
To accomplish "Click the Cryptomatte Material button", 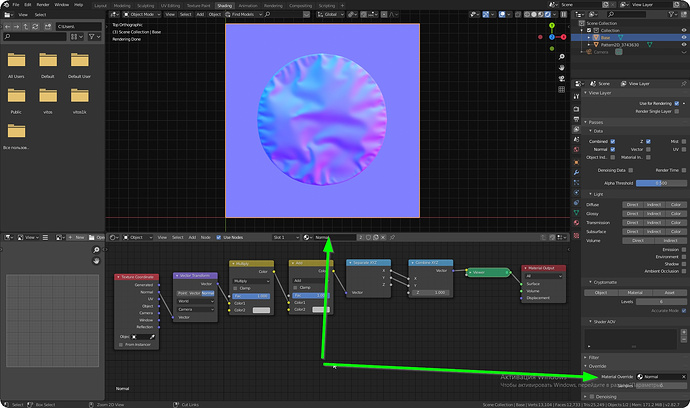I will coord(635,293).
